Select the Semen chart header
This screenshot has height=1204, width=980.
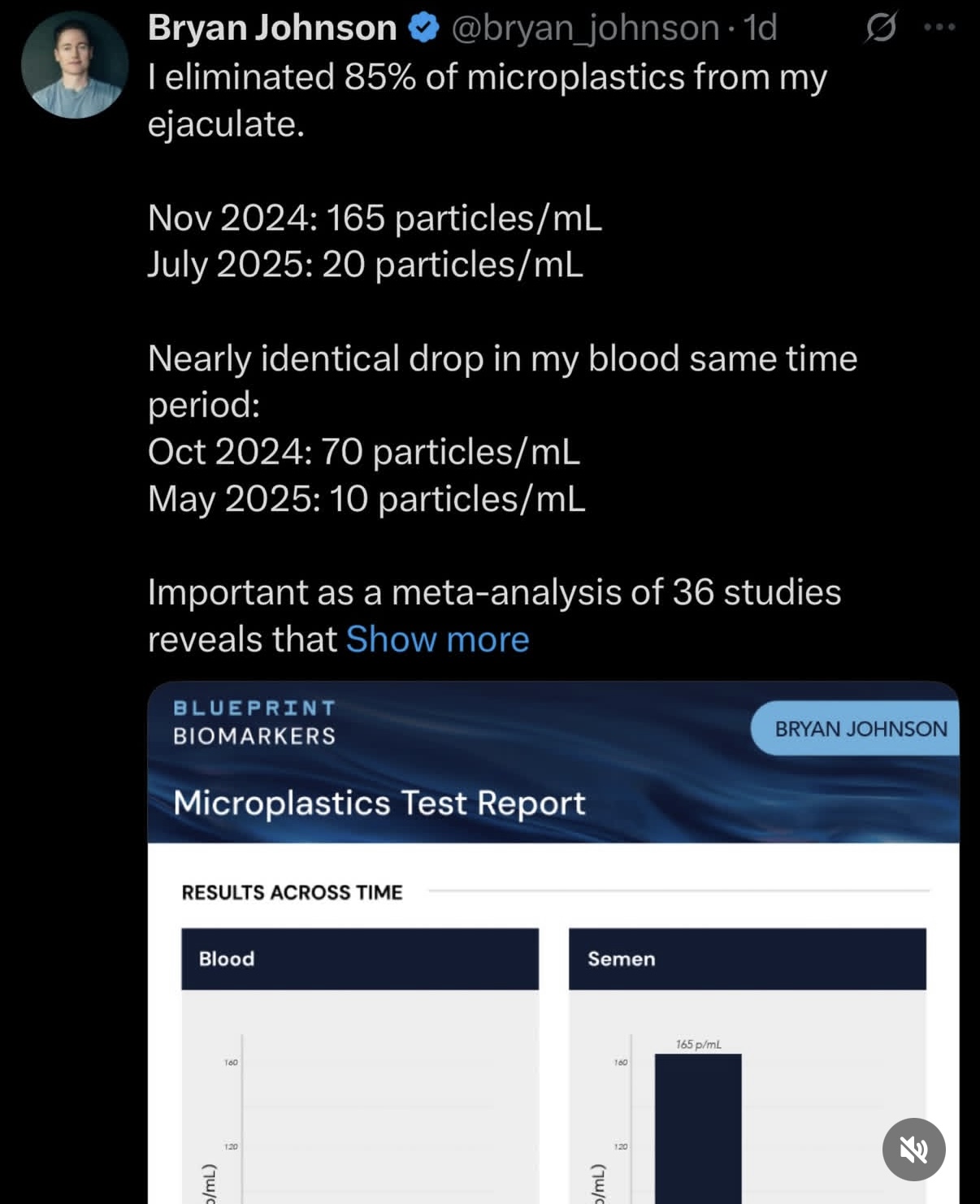748,959
